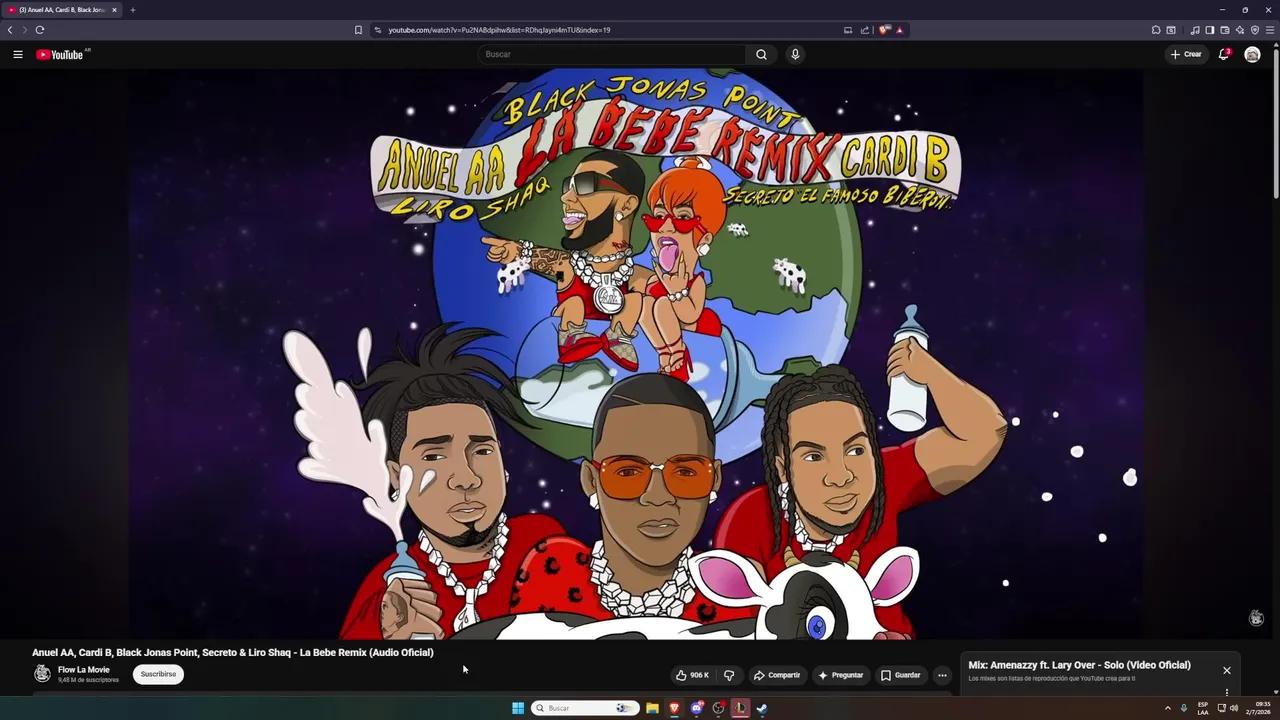
Task: Bookmark the page with the bookmark icon
Action: [358, 30]
